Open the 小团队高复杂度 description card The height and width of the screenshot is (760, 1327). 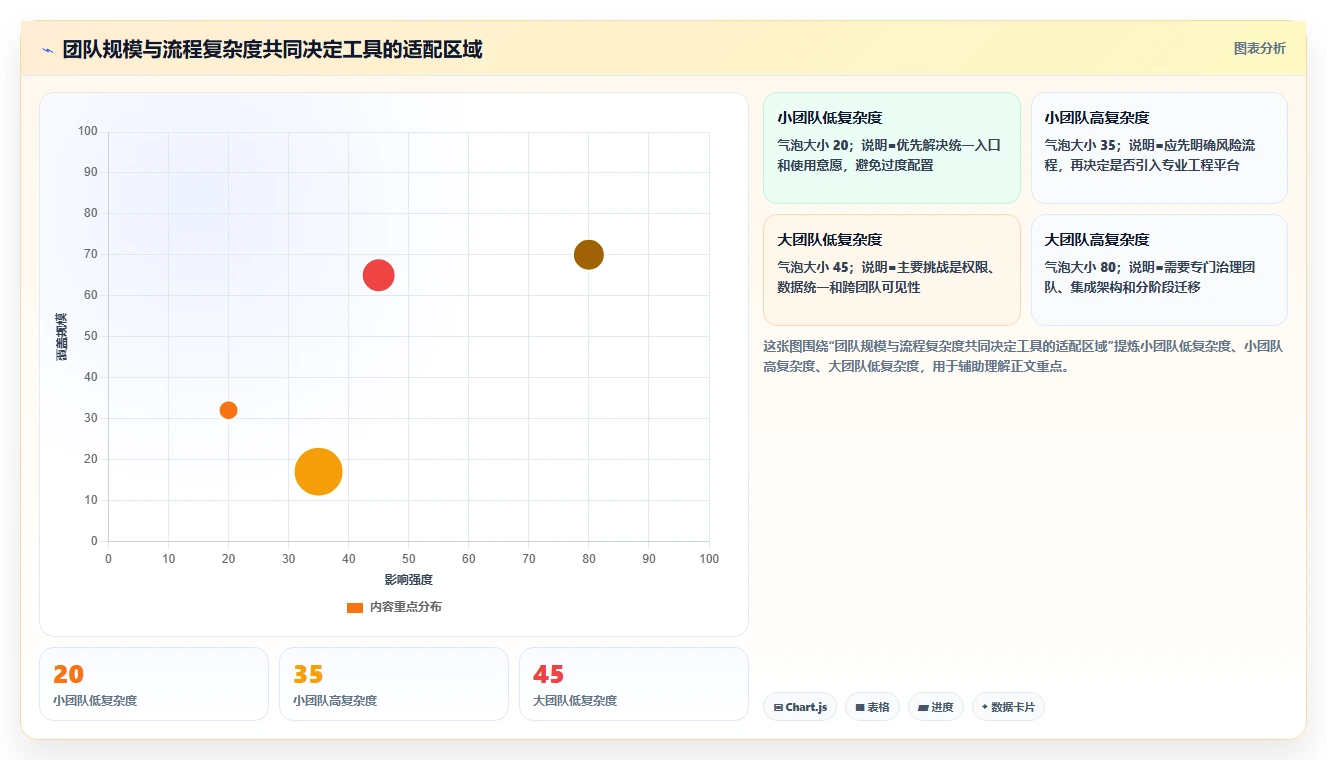click(1159, 148)
